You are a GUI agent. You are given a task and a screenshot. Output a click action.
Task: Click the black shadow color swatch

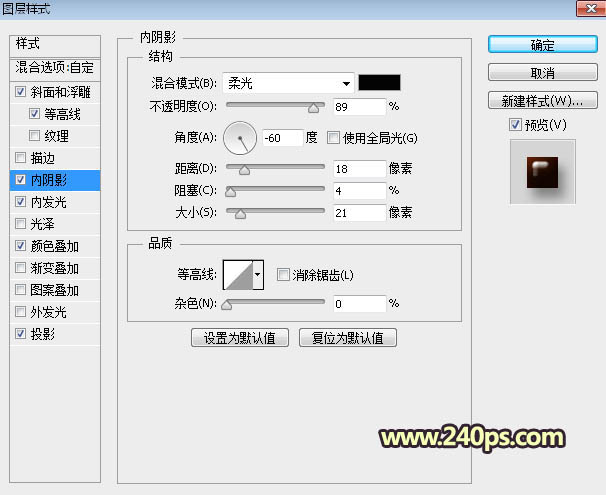pyautogui.click(x=379, y=83)
